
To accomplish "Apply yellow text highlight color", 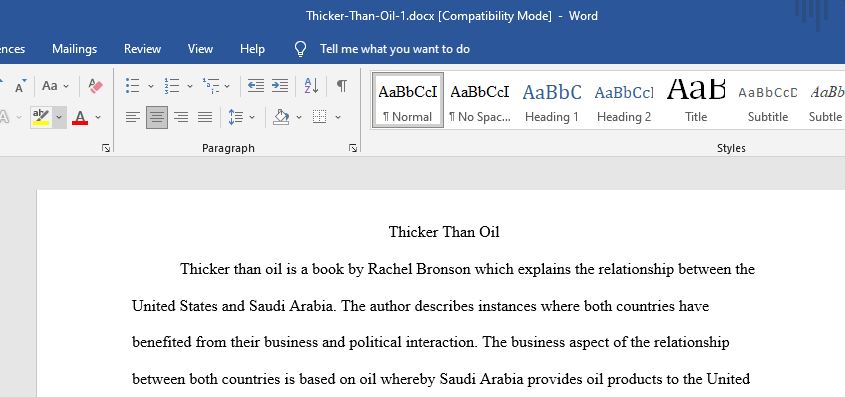I will [41, 117].
